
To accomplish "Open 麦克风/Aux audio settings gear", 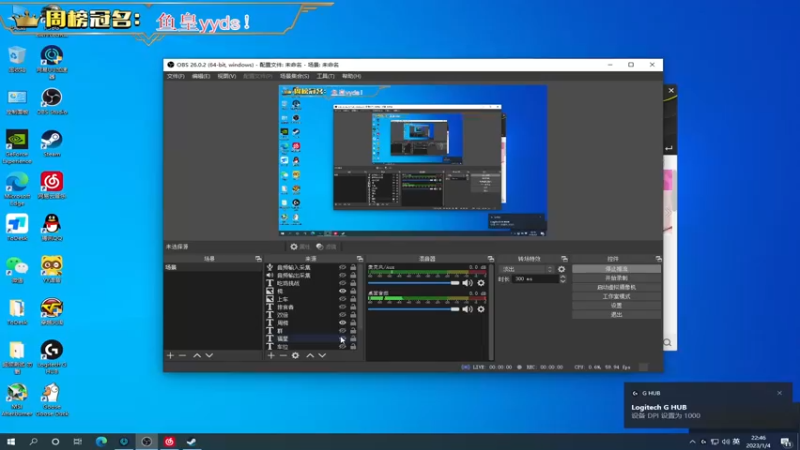I will coord(481,283).
